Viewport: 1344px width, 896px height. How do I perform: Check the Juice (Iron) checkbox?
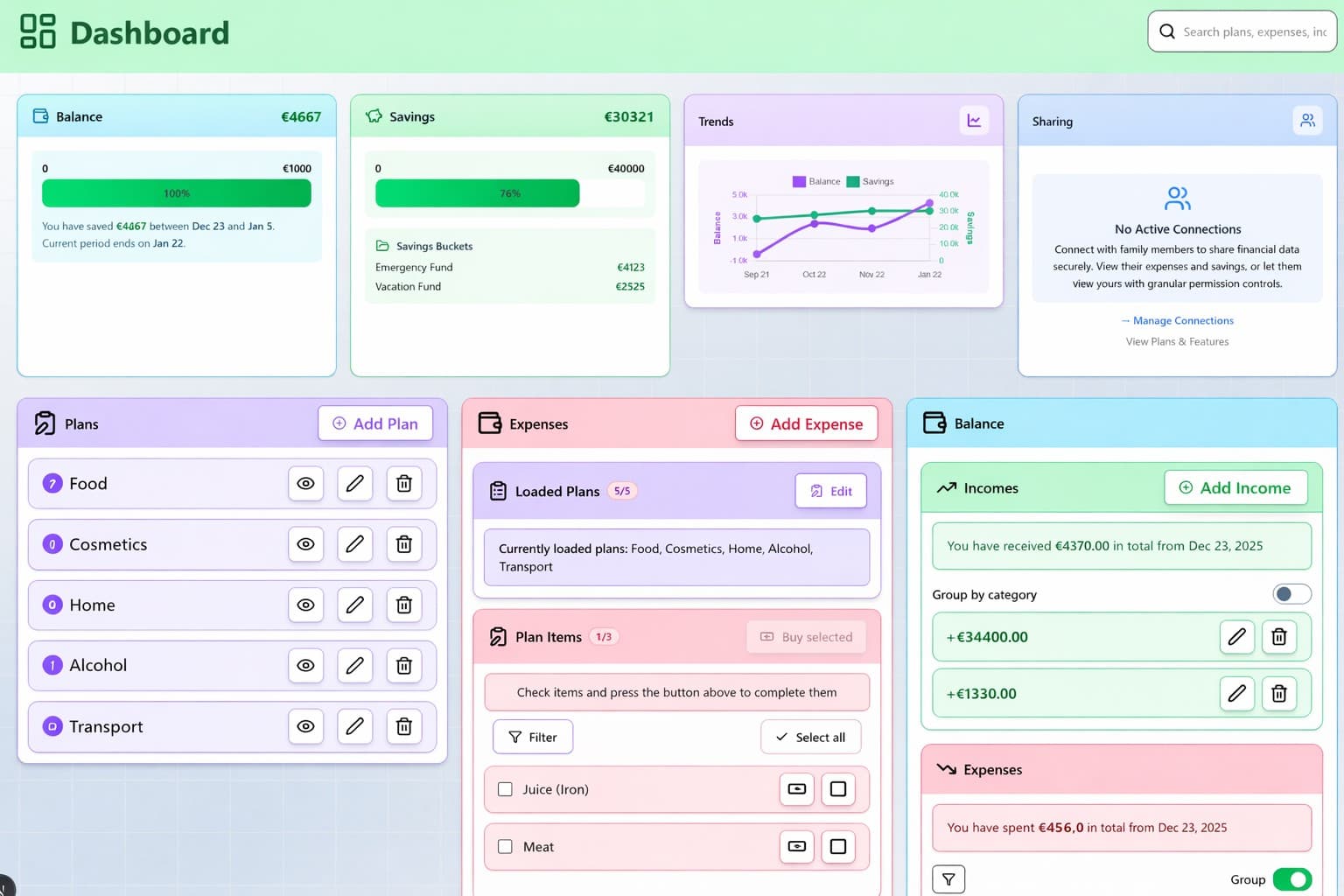[505, 789]
